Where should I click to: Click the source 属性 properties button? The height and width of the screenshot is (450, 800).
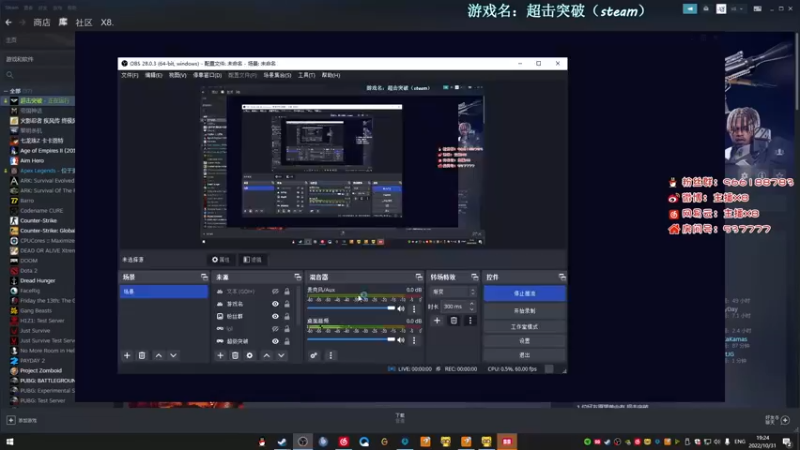pyautogui.click(x=221, y=260)
